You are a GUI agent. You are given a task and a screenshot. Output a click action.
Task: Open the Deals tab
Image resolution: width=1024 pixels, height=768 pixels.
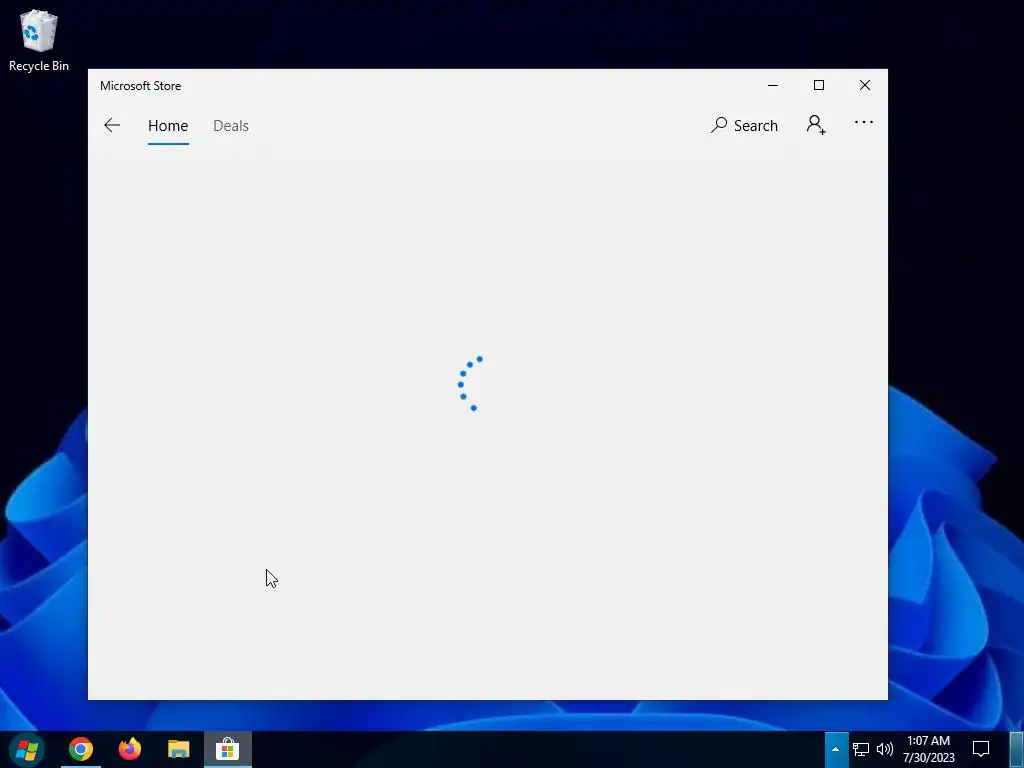pos(231,125)
